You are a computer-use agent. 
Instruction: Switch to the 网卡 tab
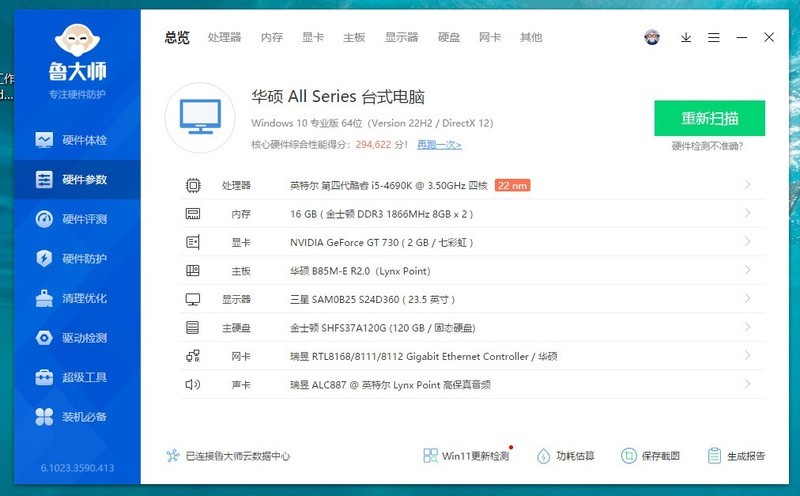[490, 37]
